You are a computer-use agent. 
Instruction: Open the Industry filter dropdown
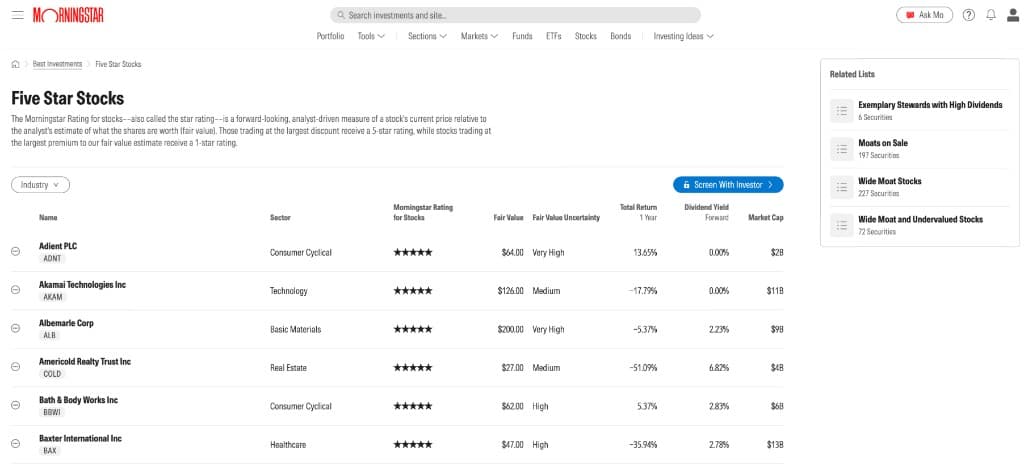coord(40,185)
